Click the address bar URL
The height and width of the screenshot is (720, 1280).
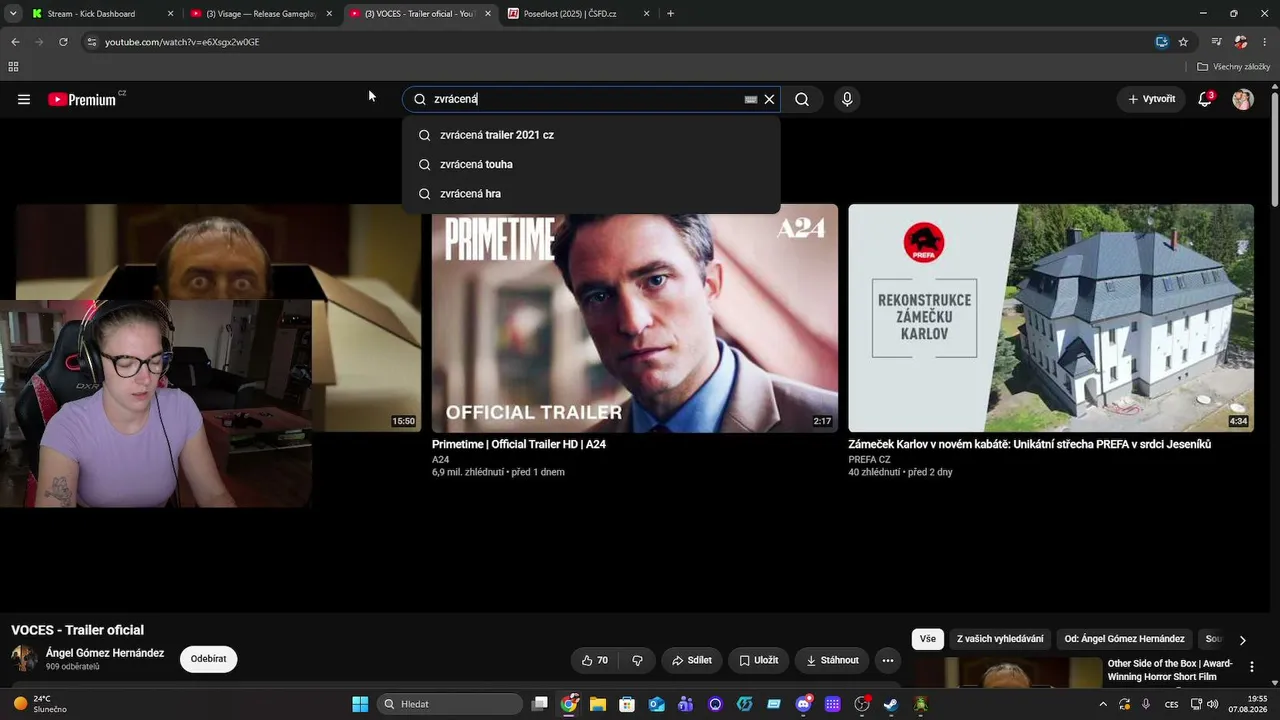(x=182, y=42)
